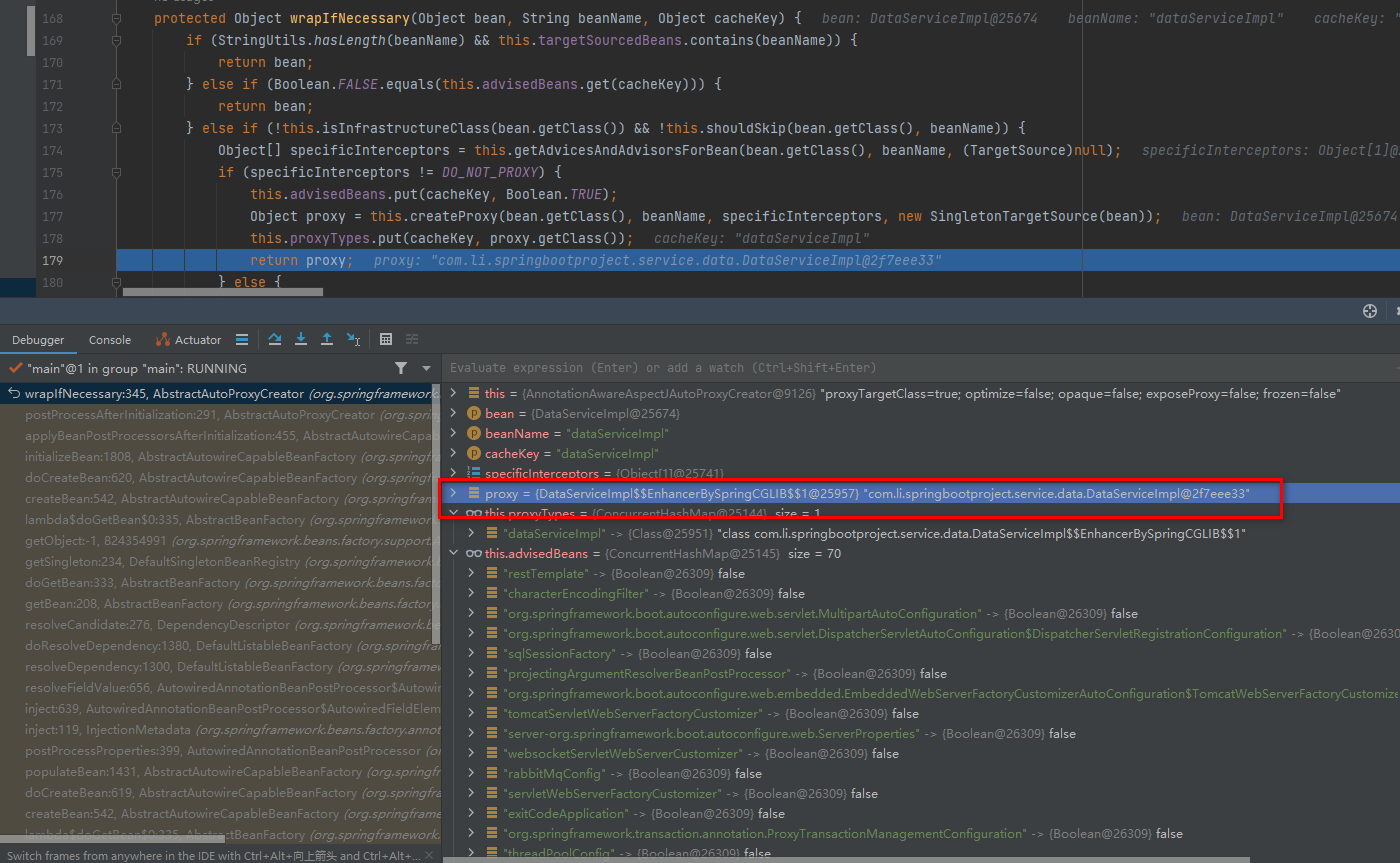Click the glasses watch icon for this.proxyTypes

(474, 514)
